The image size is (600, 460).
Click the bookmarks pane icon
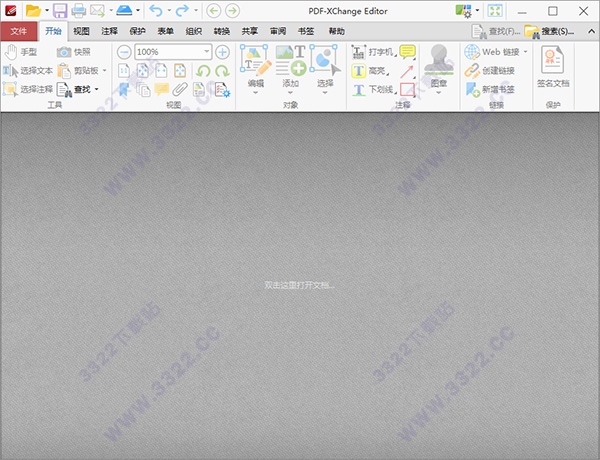tap(124, 90)
